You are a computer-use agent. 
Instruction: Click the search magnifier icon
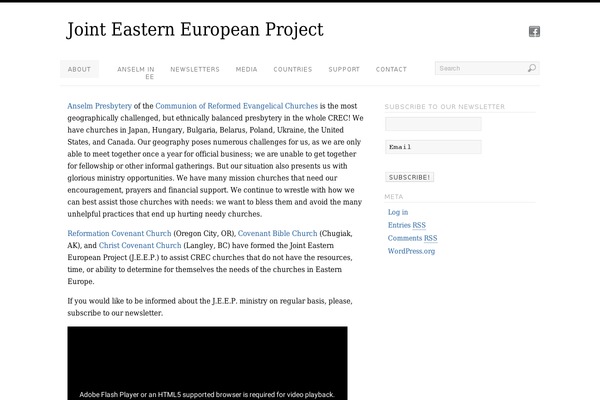pos(532,68)
